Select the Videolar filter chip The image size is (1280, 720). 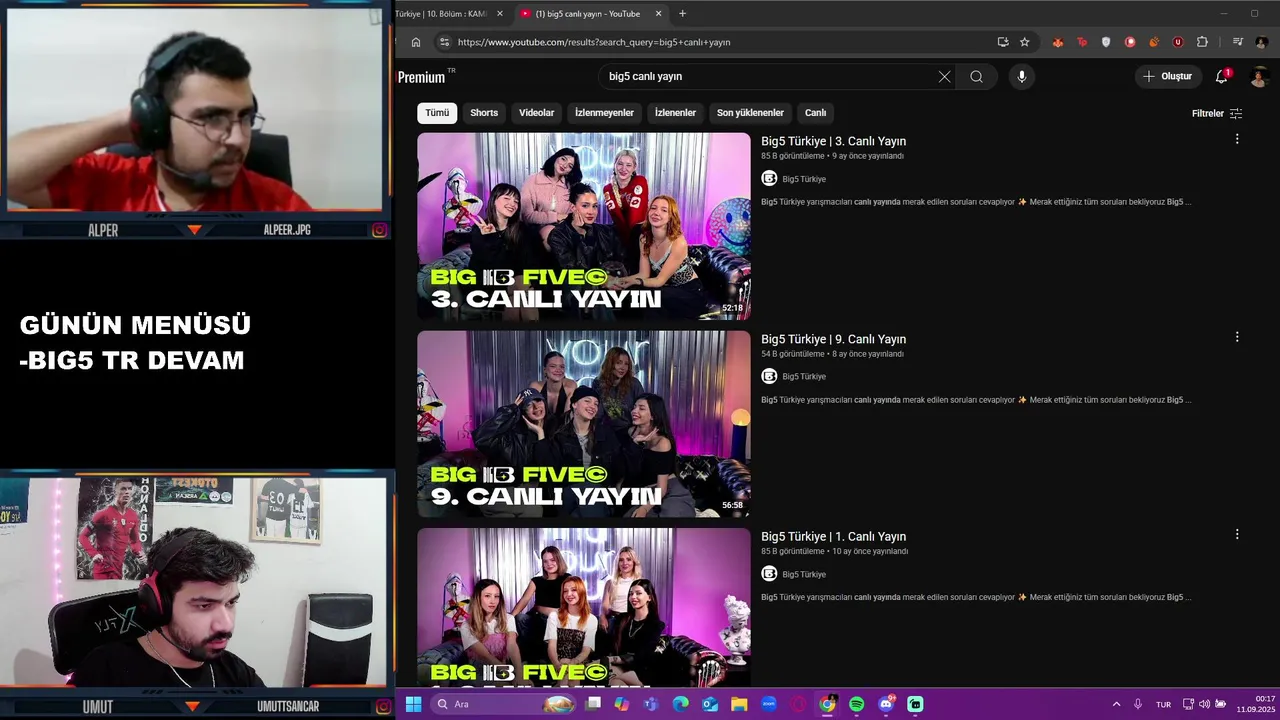(536, 113)
